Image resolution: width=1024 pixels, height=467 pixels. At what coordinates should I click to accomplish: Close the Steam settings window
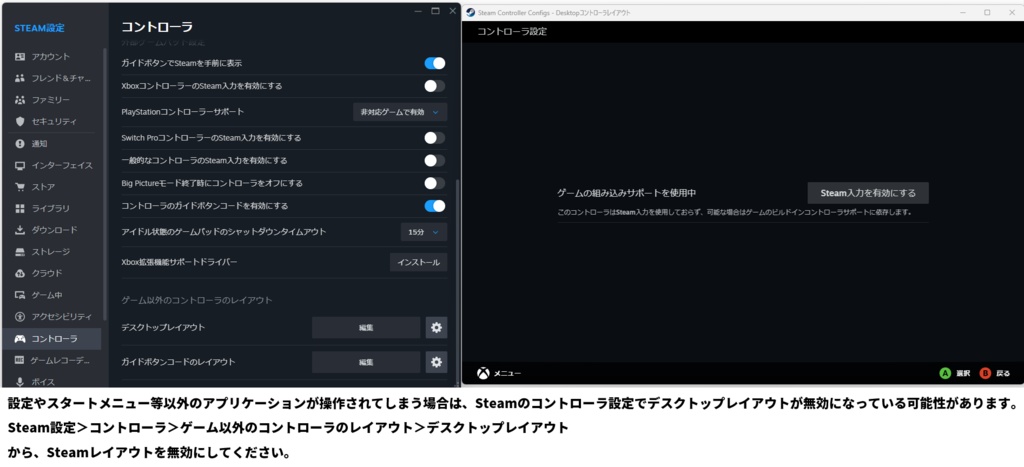tap(453, 11)
